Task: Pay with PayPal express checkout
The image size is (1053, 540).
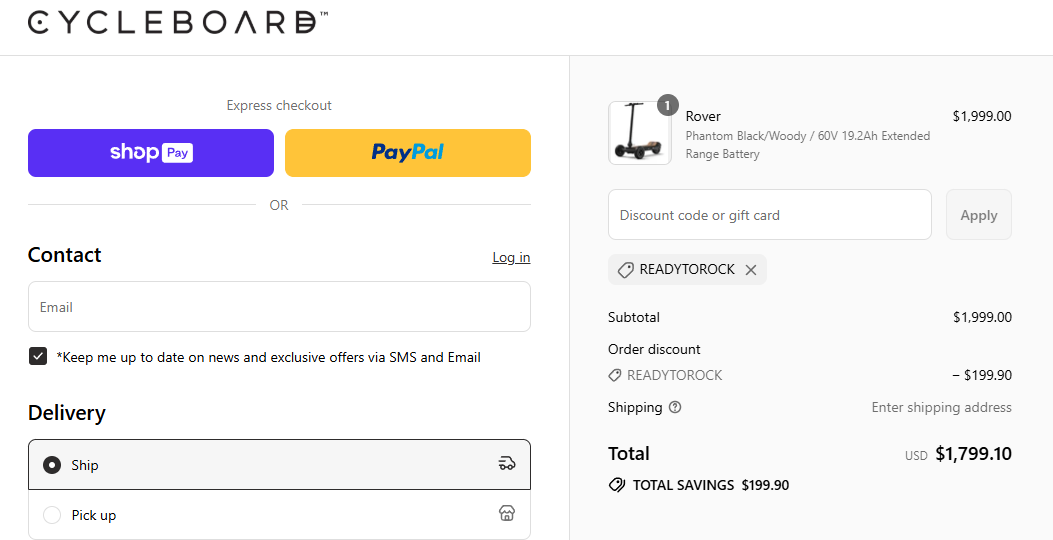Action: coord(408,153)
